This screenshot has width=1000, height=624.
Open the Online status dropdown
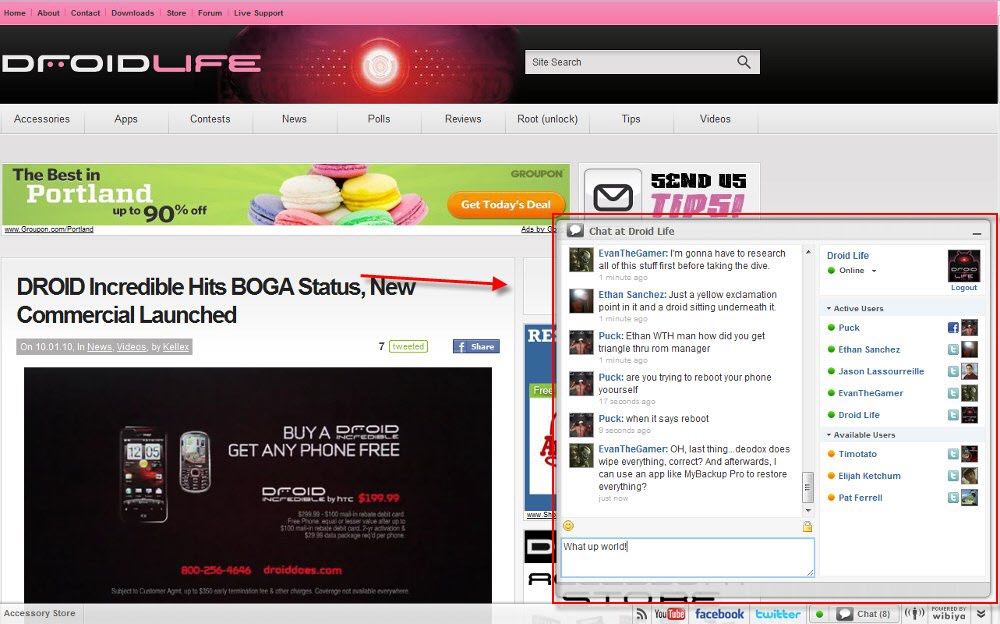click(x=873, y=271)
